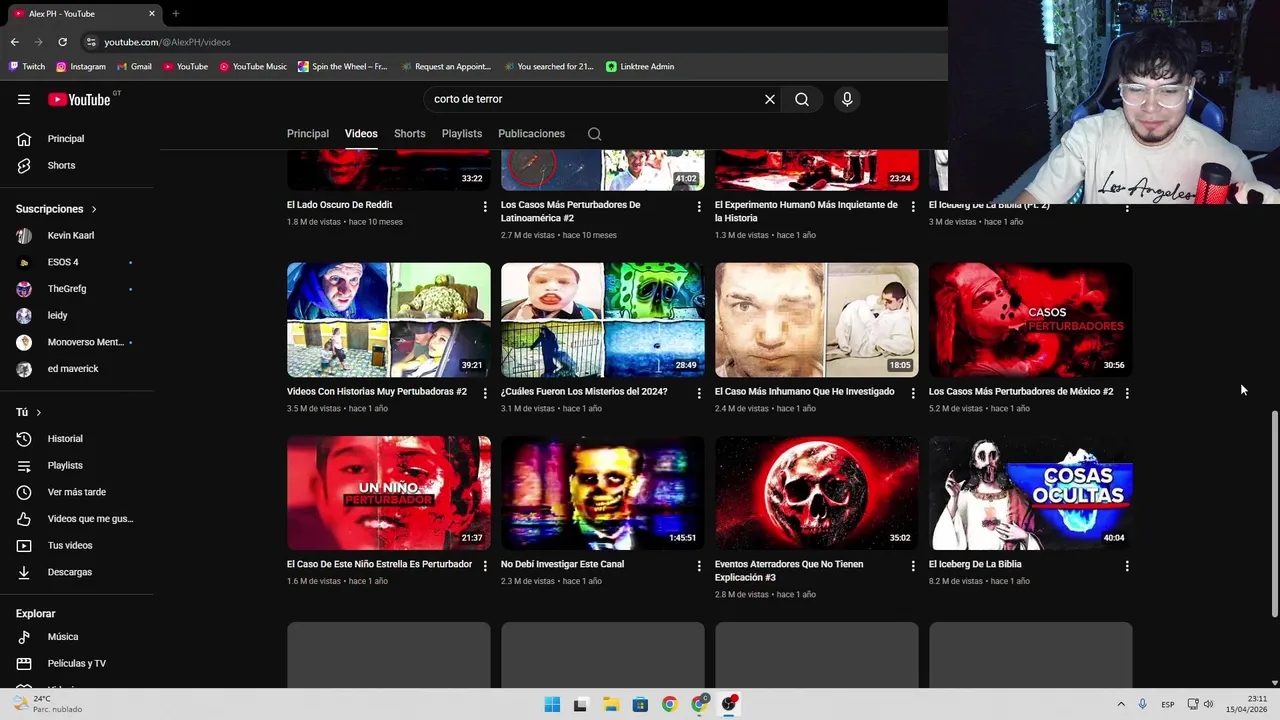Open channel search magnifier icon

point(595,134)
